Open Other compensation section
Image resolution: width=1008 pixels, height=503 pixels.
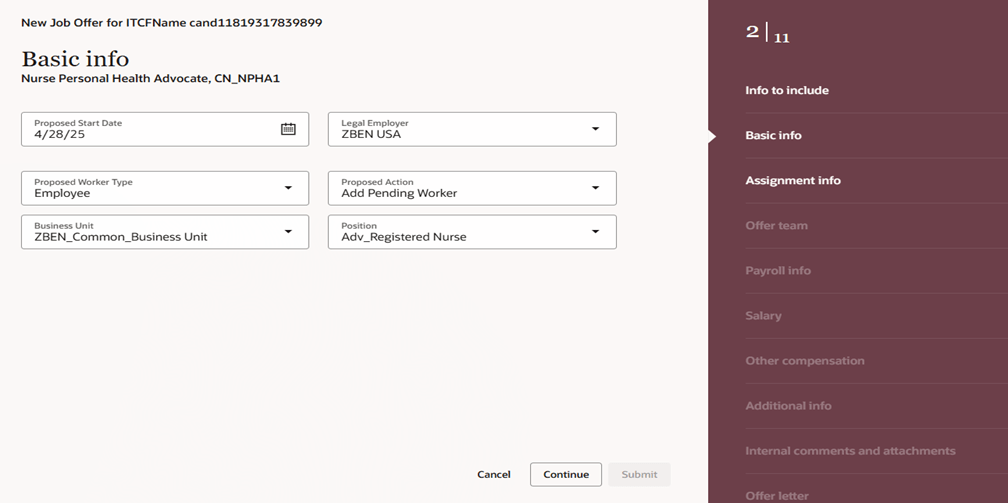(x=805, y=361)
